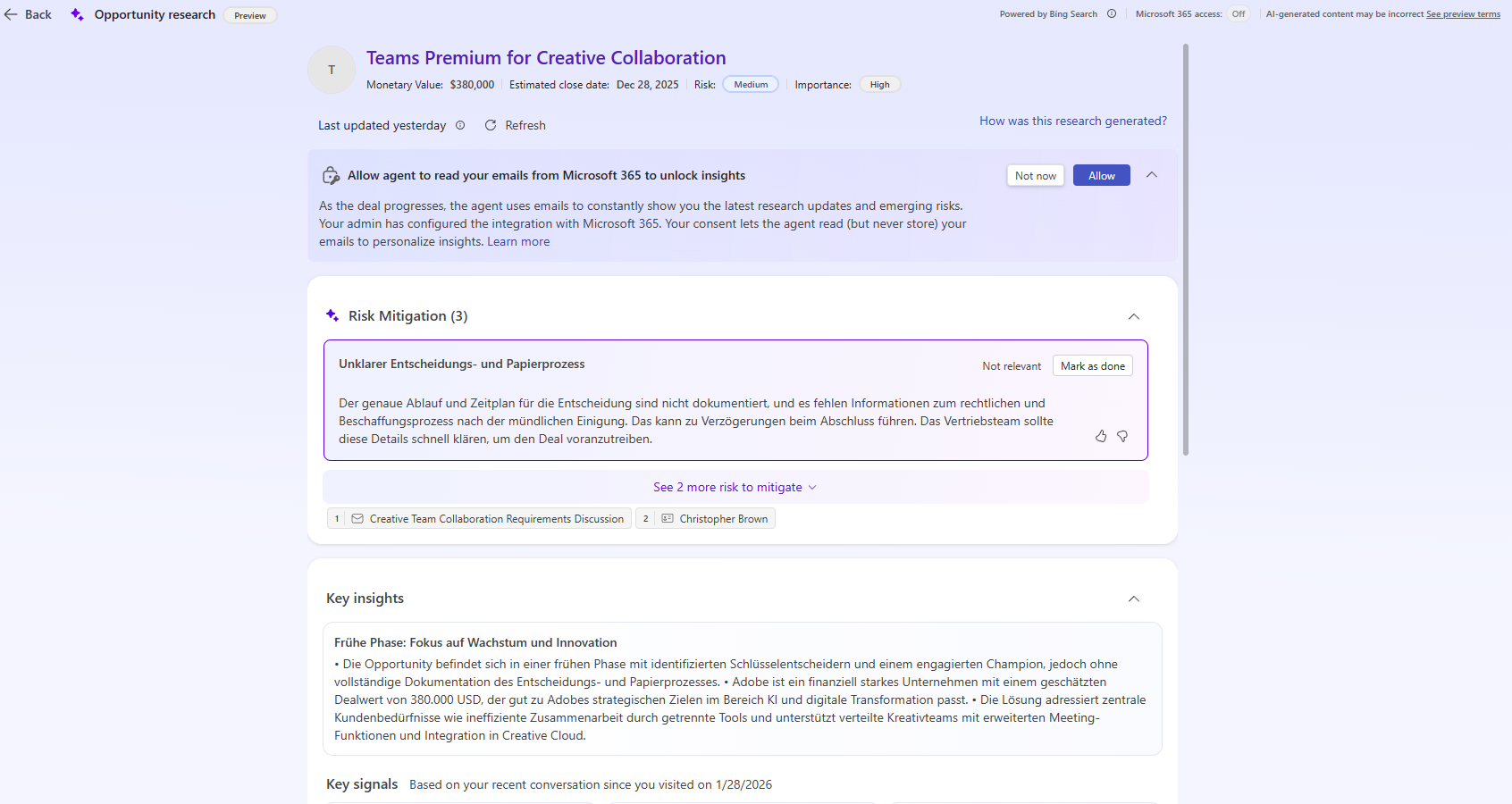Screen dimensions: 1512x804
Task: Click the T opportunity avatar
Action: click(x=332, y=70)
